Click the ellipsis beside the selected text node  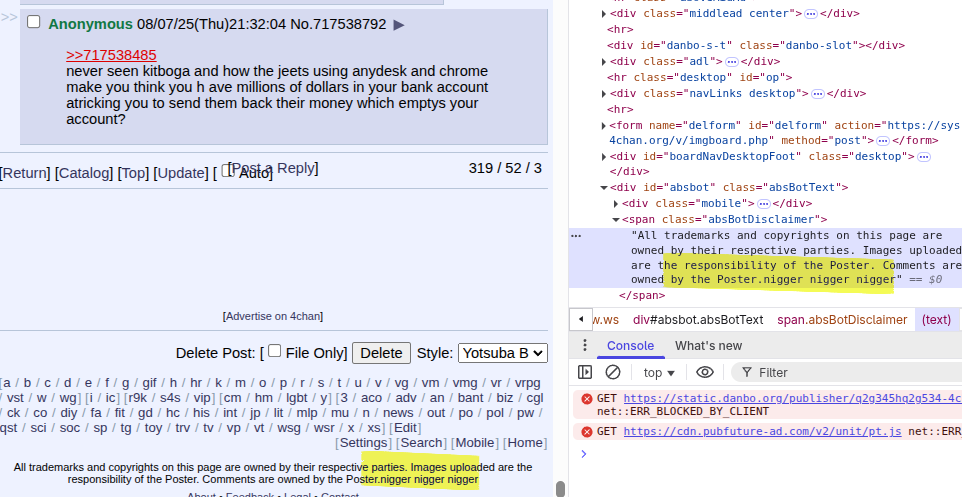[575, 236]
